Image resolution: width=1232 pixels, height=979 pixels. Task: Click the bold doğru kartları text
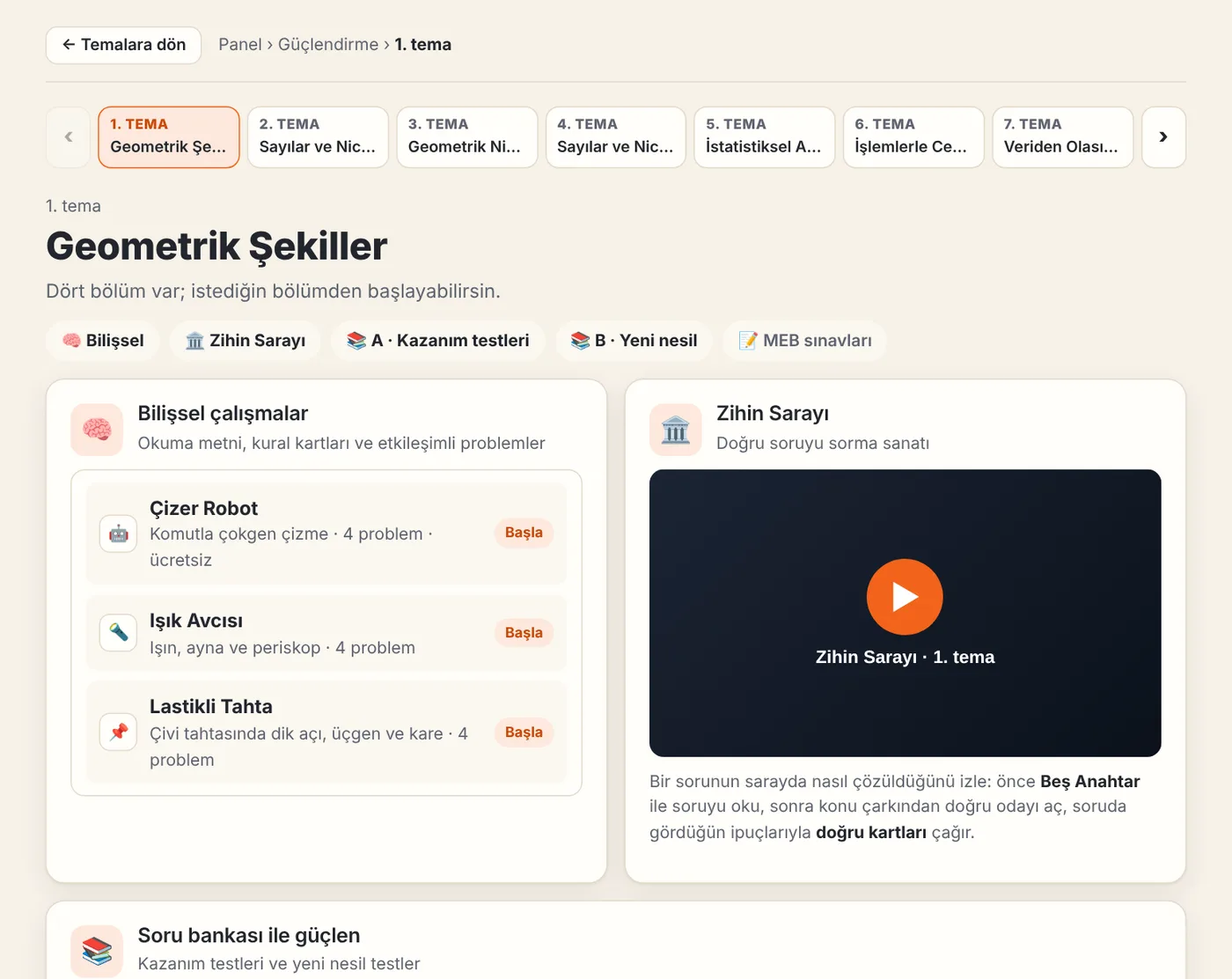pos(871,833)
